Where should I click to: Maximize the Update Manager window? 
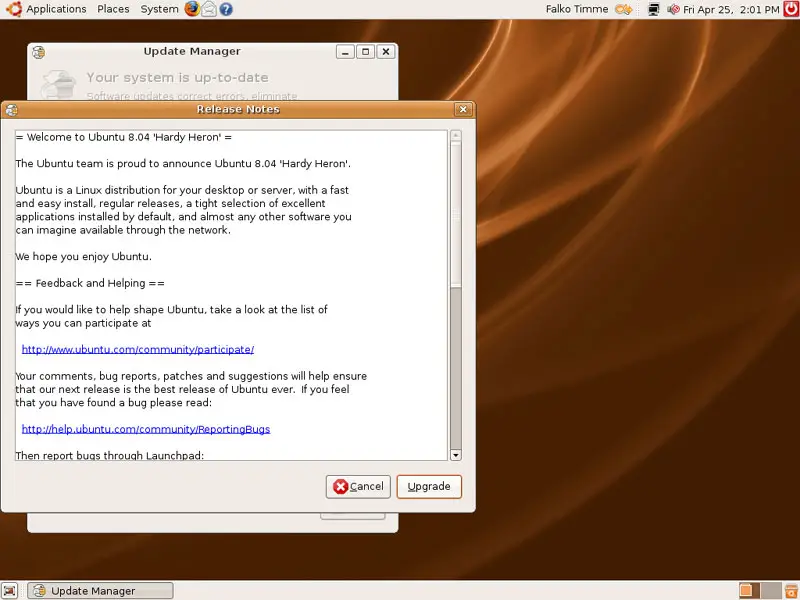[365, 52]
